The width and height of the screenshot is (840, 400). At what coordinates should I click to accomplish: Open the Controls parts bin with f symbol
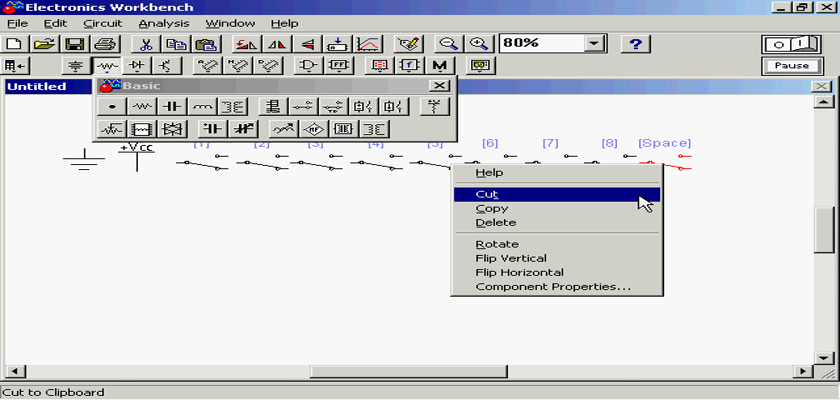tap(410, 66)
